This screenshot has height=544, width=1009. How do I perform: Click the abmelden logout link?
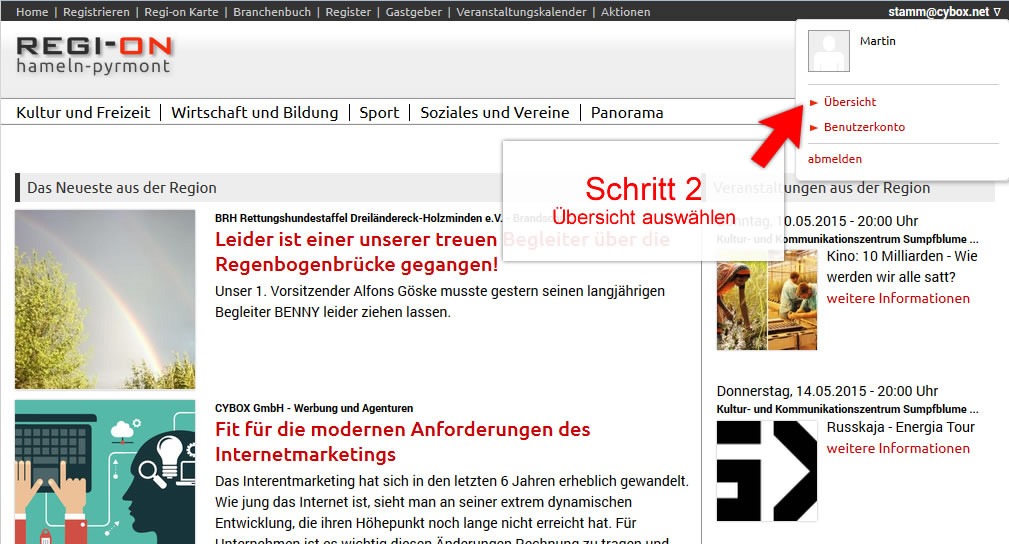[834, 159]
